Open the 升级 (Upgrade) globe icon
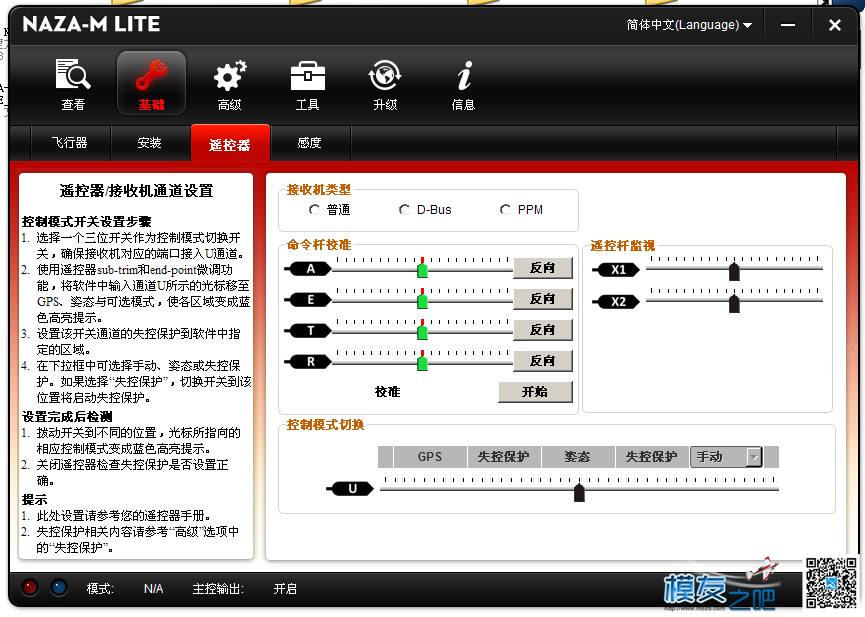Screen dimensions: 865x617 coord(385,84)
